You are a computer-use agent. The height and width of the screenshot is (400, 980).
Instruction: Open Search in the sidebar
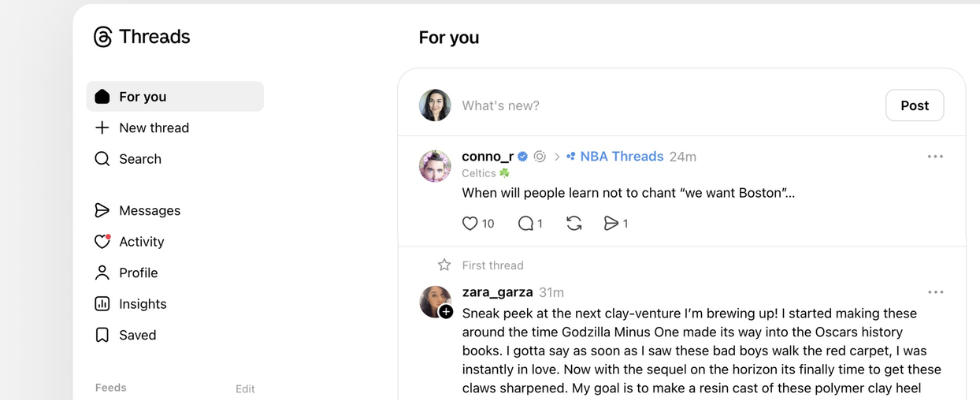click(x=139, y=159)
